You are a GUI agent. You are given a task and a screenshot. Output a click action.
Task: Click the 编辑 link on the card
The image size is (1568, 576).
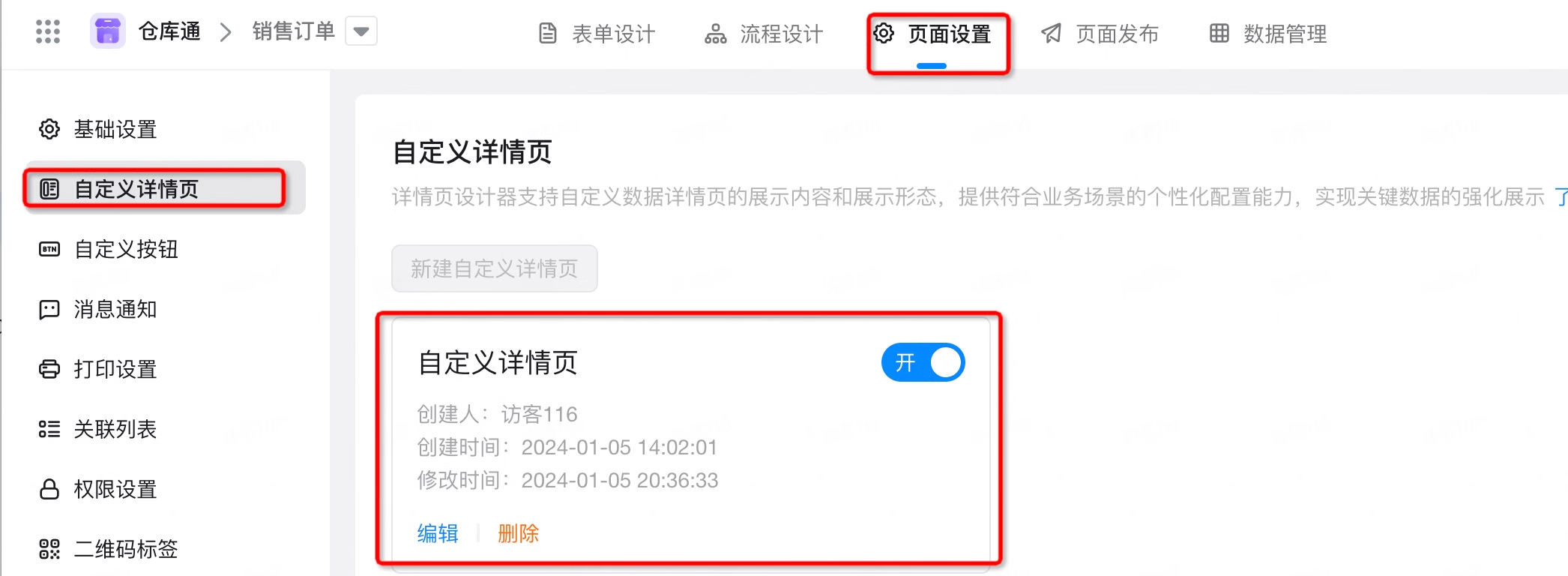(438, 533)
